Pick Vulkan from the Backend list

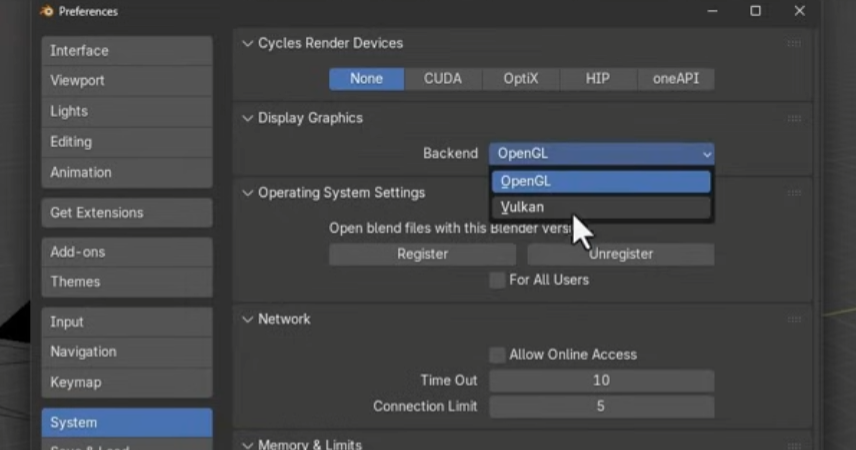tap(602, 208)
